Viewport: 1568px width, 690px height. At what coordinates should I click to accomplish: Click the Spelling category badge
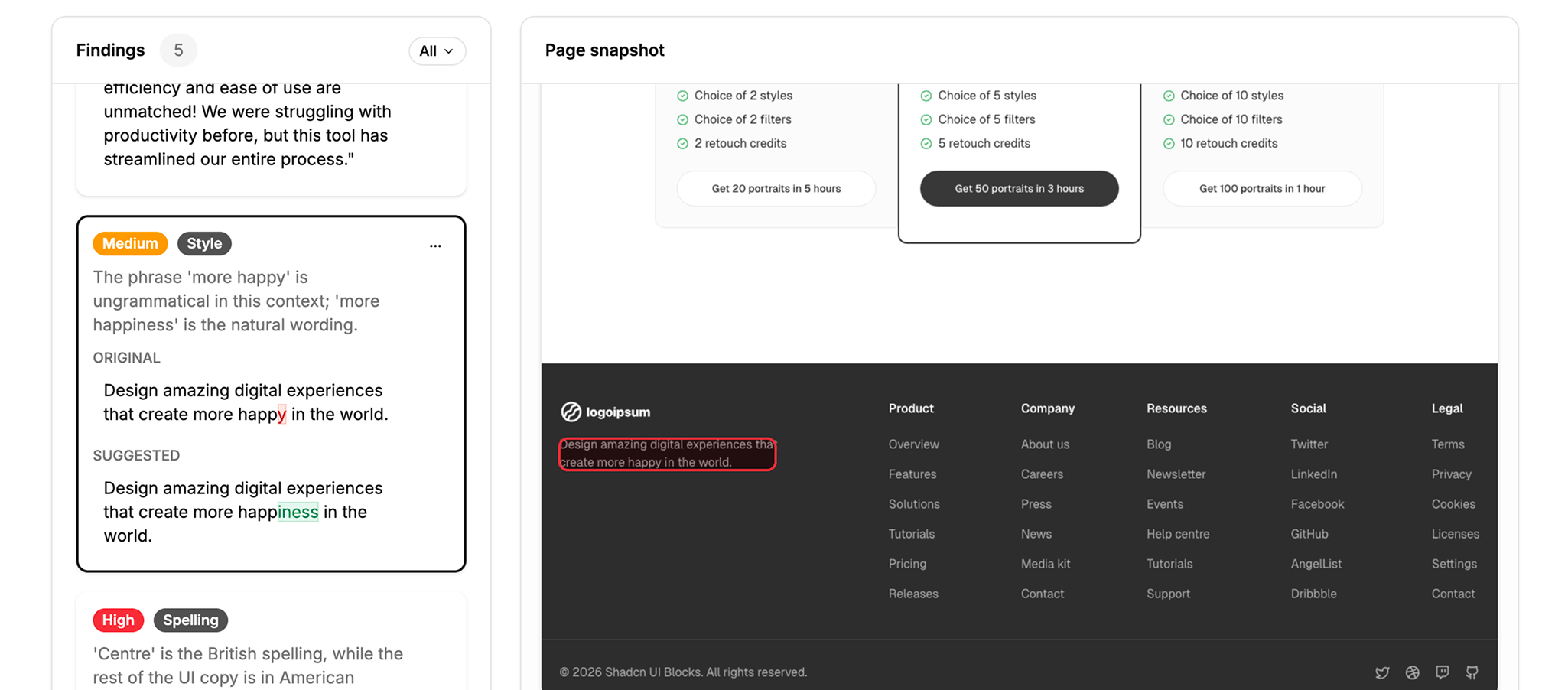[190, 620]
